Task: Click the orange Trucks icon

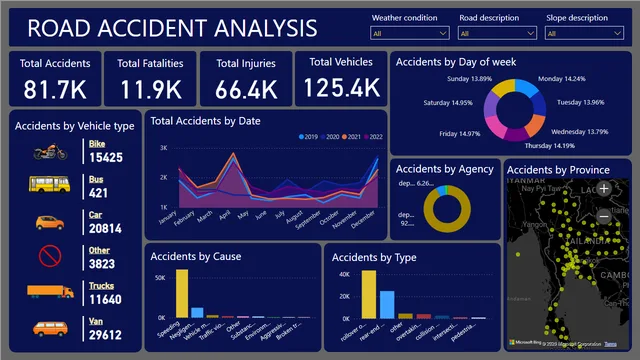Action: point(50,291)
